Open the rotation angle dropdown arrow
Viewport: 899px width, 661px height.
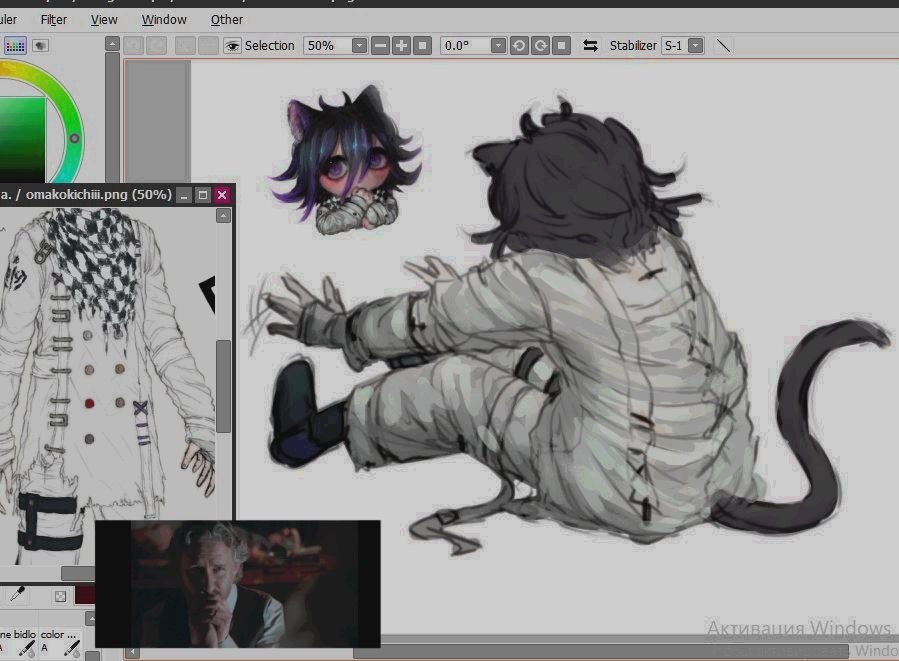498,46
